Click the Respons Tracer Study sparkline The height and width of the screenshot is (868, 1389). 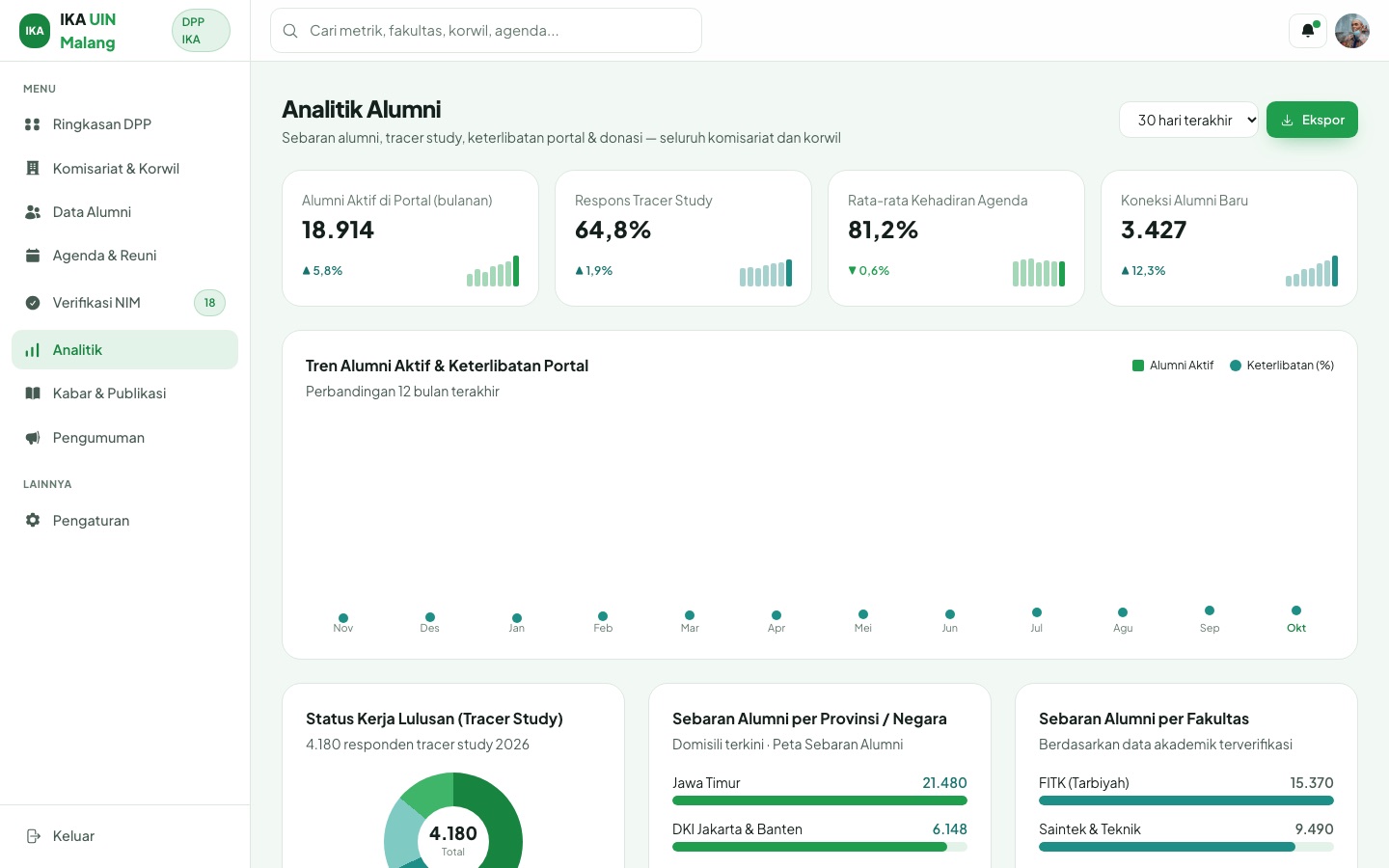tap(766, 273)
